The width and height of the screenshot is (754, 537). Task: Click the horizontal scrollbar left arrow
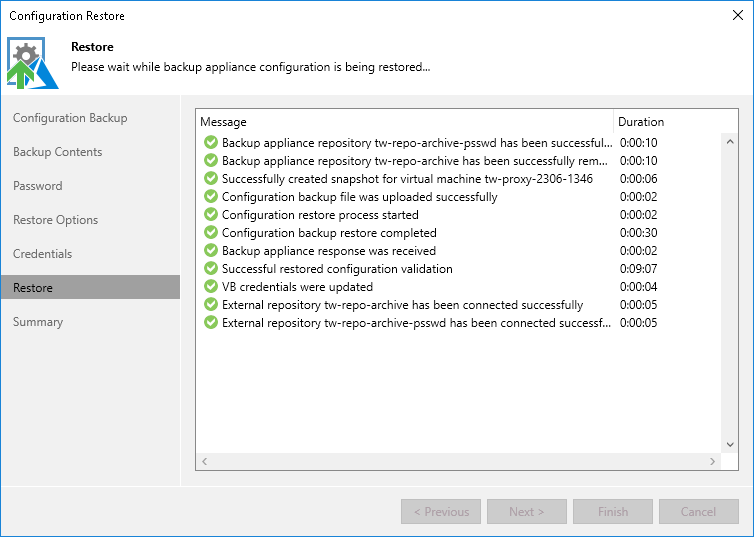pyautogui.click(x=204, y=462)
